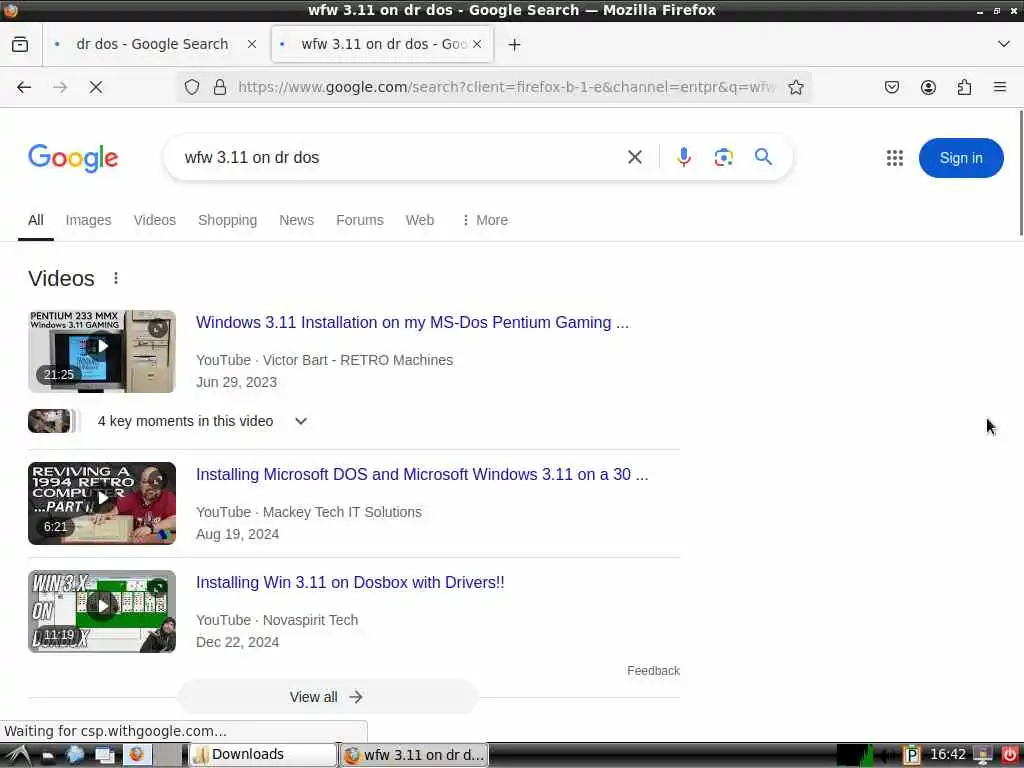The height and width of the screenshot is (768, 1024).
Task: Play the Win 3.x on Dosbox thumbnail
Action: [102, 611]
